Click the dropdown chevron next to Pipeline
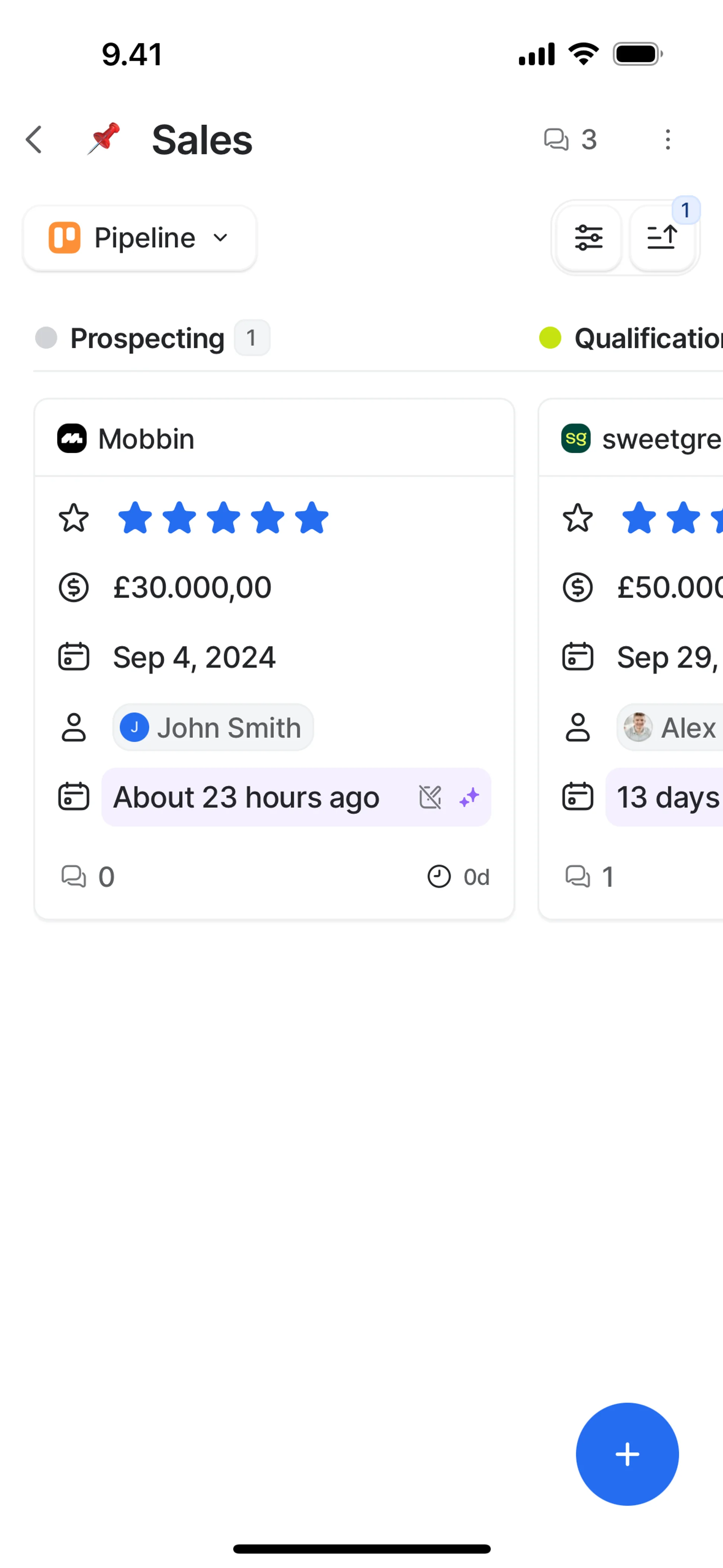 click(x=220, y=238)
